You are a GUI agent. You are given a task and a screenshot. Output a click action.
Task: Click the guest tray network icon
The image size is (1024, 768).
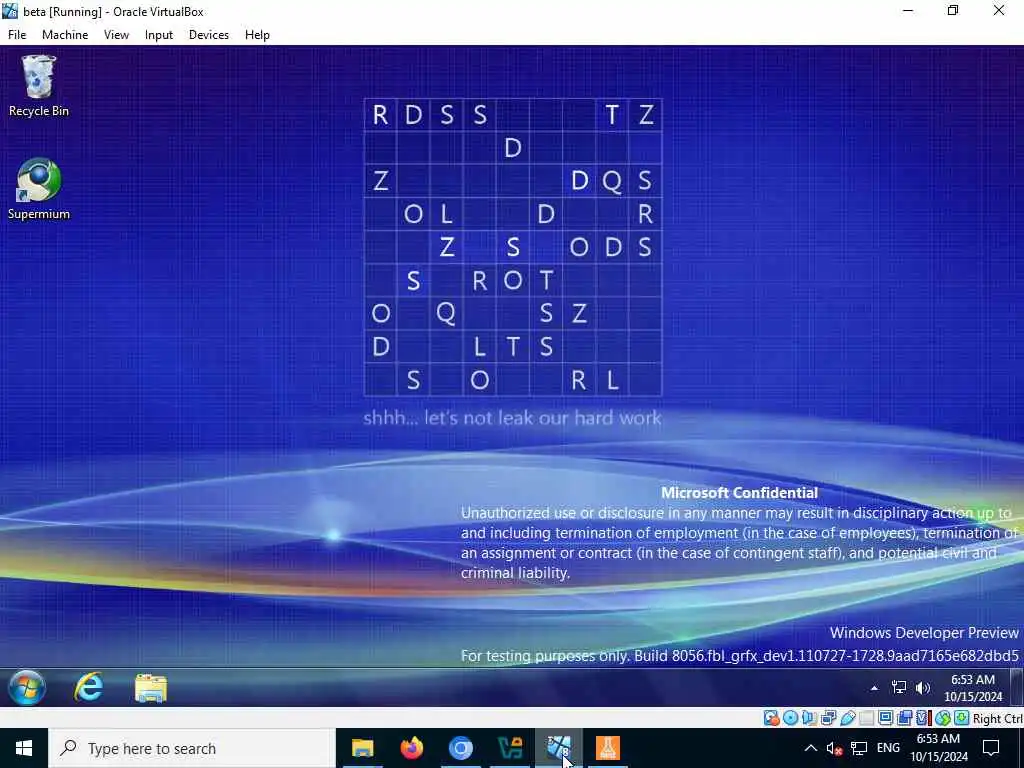[x=899, y=687]
